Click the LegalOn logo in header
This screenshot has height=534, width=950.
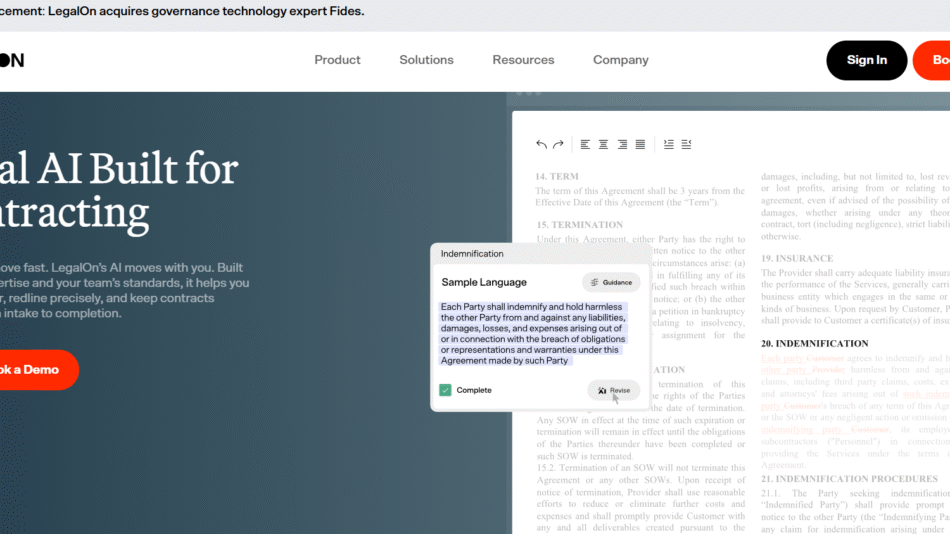pyautogui.click(x=12, y=60)
